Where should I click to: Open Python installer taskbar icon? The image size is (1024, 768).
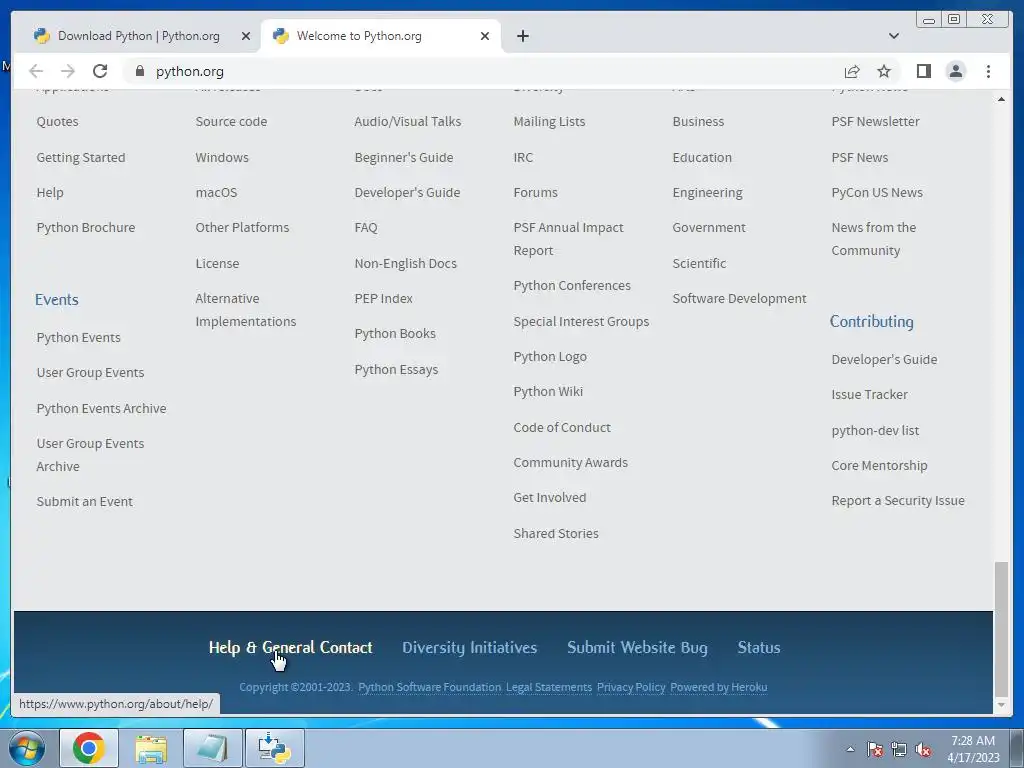pyautogui.click(x=275, y=748)
